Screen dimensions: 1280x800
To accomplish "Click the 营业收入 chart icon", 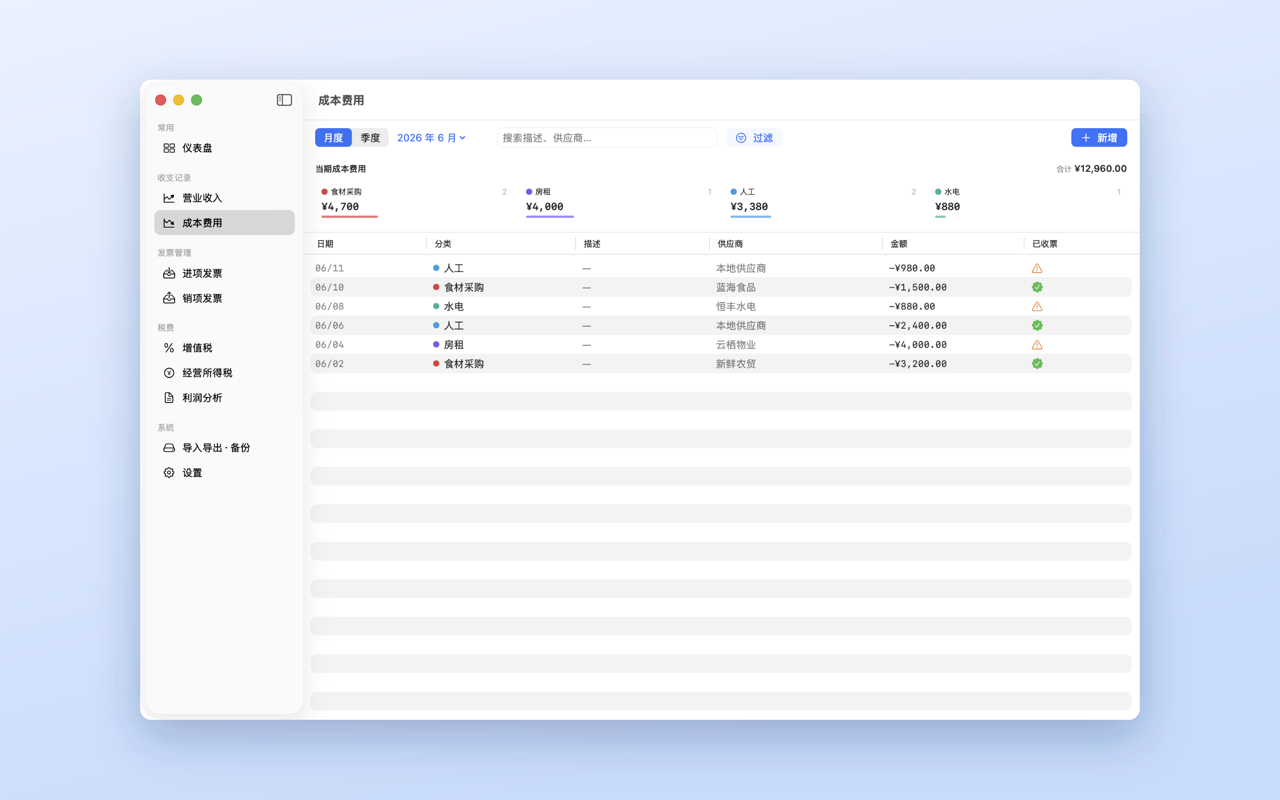I will click(169, 198).
